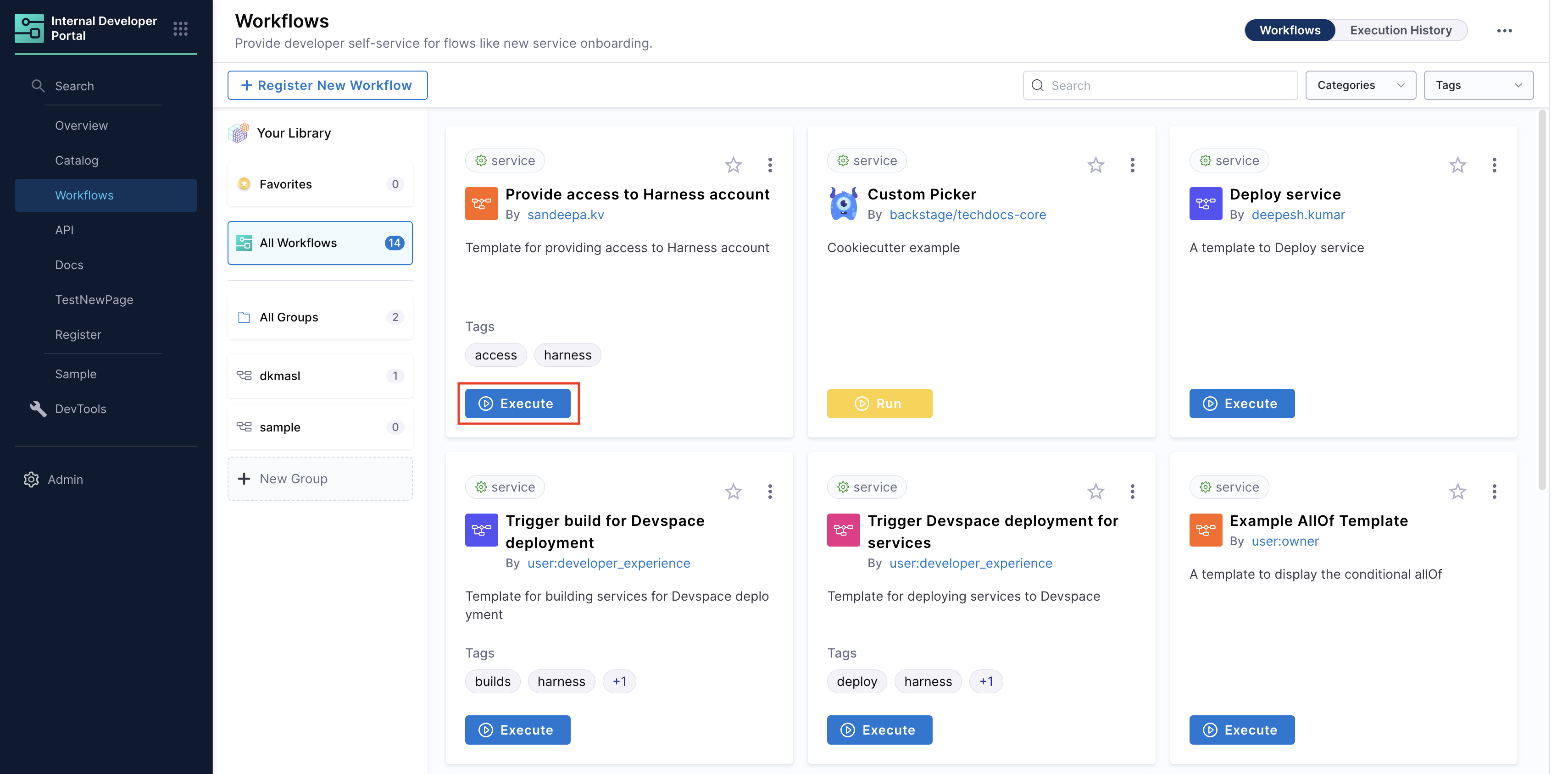
Task: Expand the Categories dropdown
Action: click(x=1360, y=85)
